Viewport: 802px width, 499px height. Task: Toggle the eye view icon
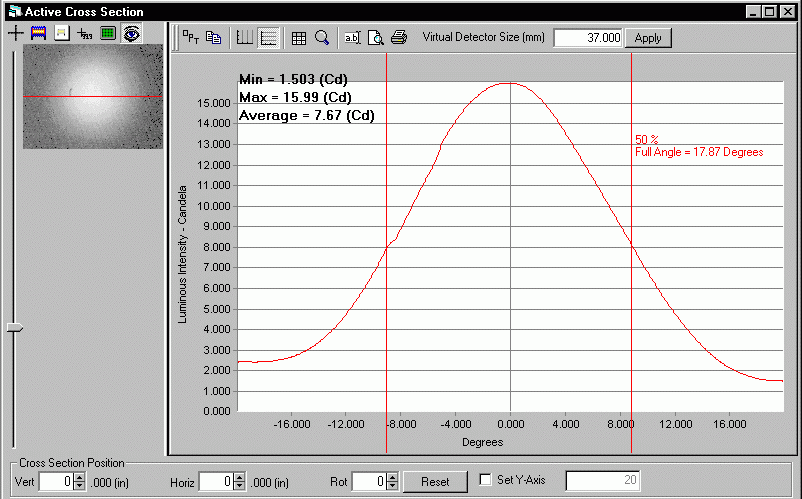tap(132, 34)
